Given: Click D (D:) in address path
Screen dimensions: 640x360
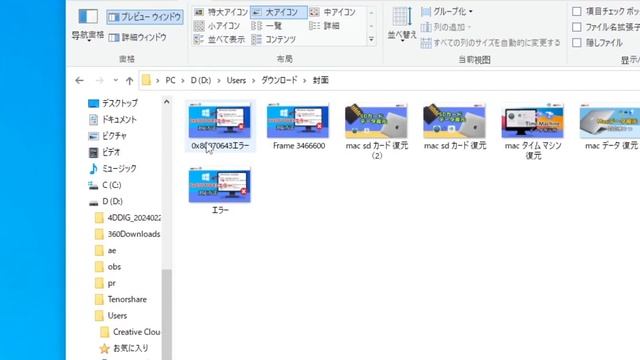Looking at the screenshot, I should (x=200, y=80).
